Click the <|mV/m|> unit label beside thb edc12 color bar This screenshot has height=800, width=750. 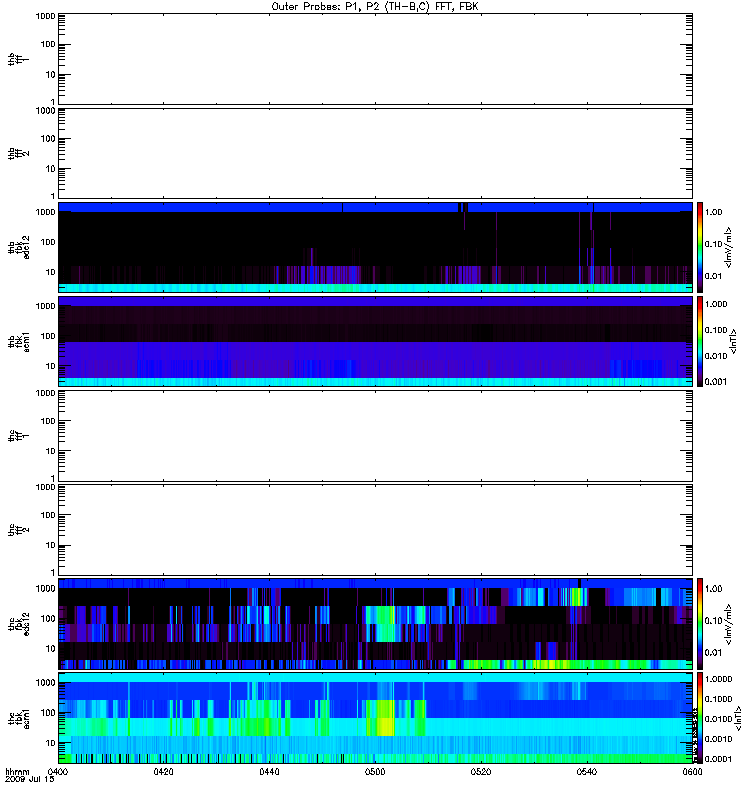[729, 247]
